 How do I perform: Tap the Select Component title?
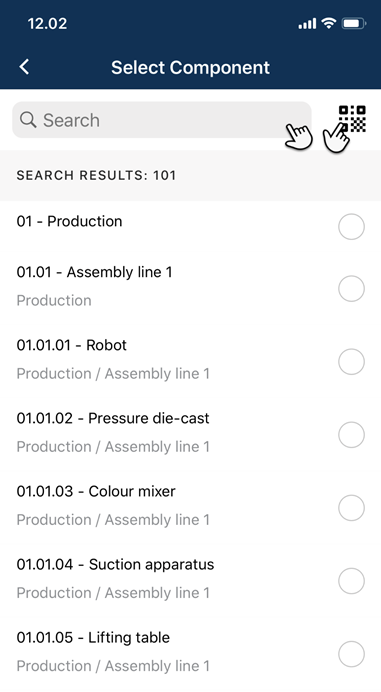point(190,68)
